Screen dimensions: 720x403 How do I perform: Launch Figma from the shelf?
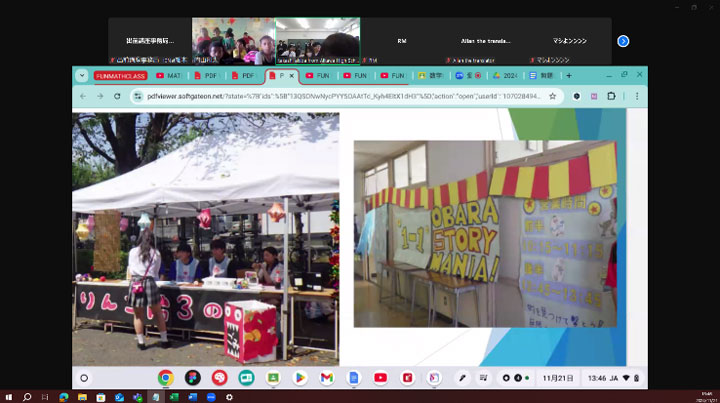click(192, 378)
